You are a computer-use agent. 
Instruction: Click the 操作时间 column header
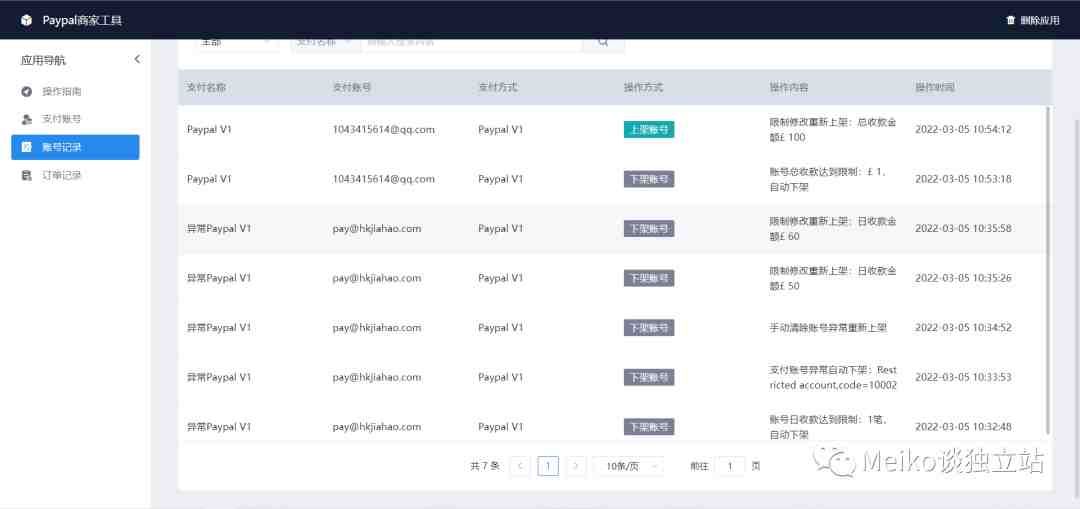(935, 87)
